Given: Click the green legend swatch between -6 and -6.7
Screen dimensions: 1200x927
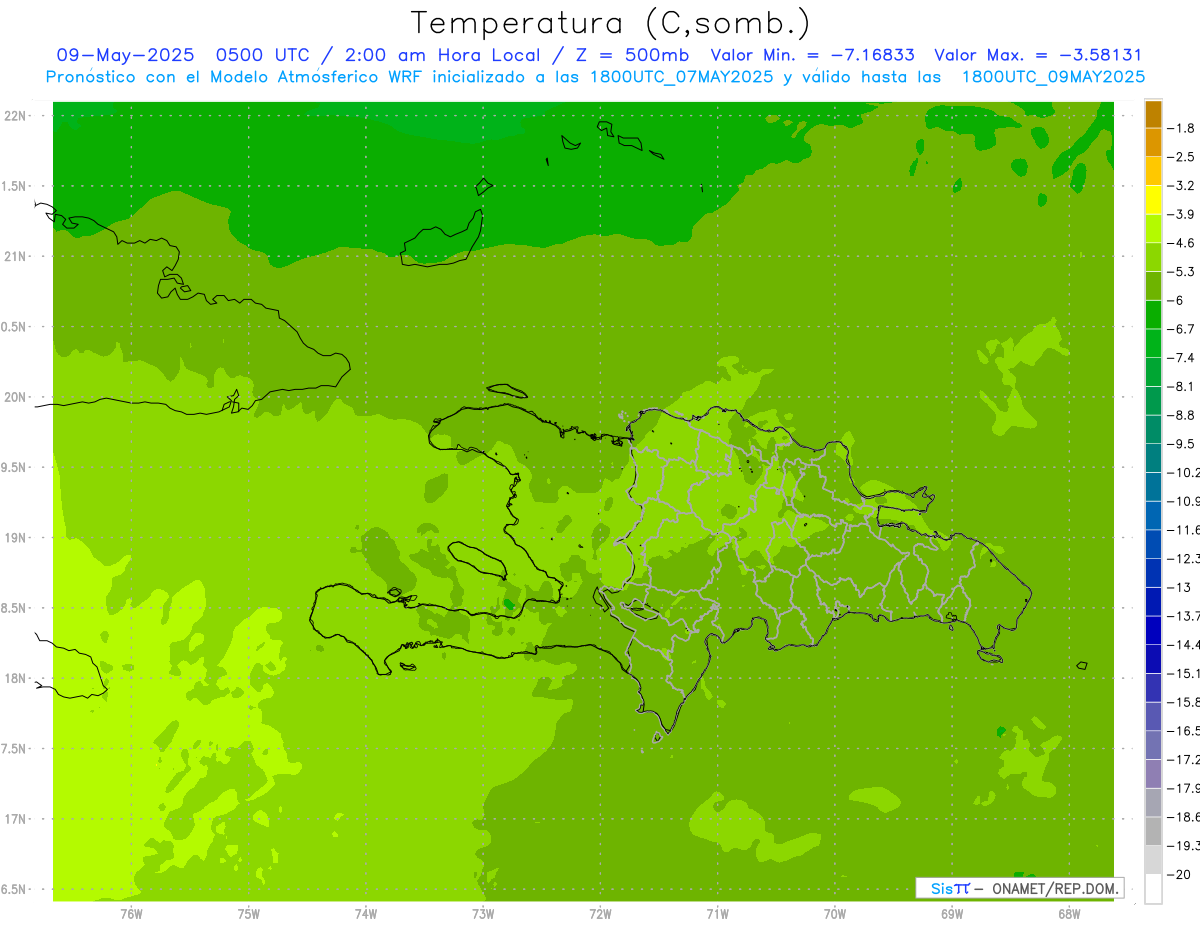Looking at the screenshot, I should (x=1153, y=314).
